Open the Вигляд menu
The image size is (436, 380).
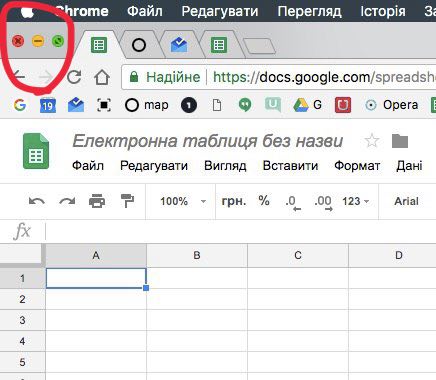tap(225, 166)
